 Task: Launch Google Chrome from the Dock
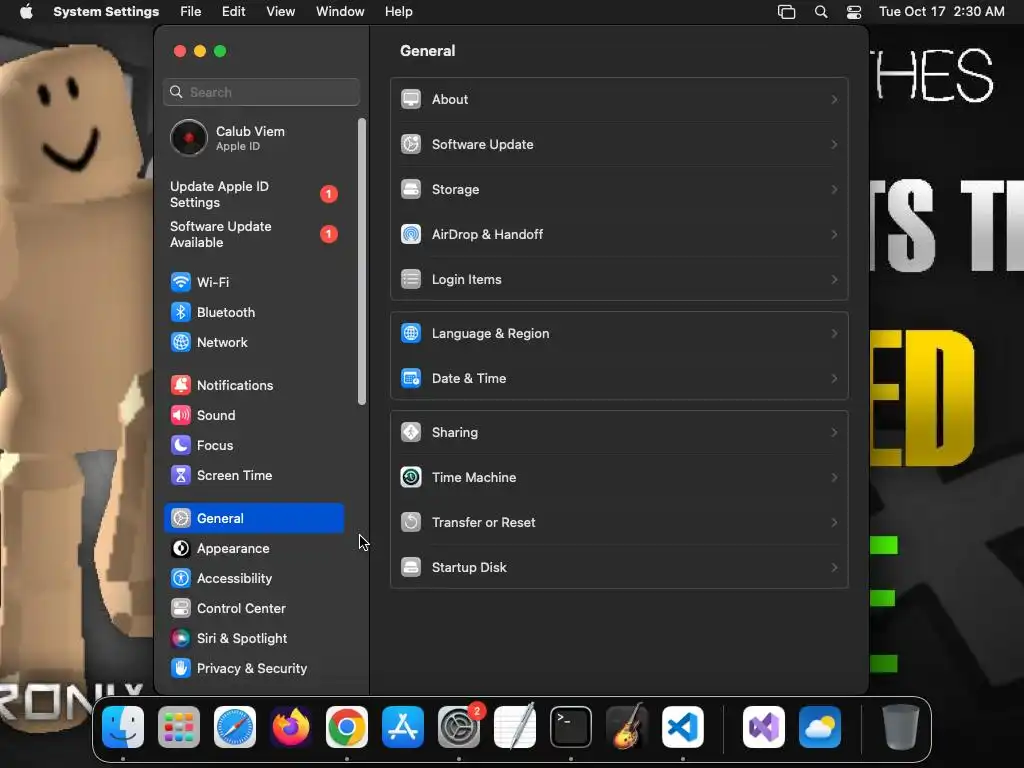347,727
